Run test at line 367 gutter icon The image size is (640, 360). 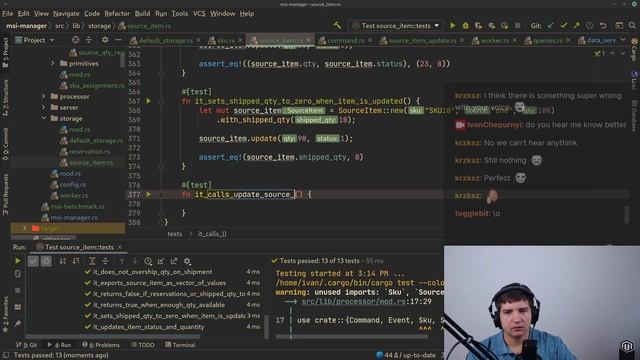(x=149, y=101)
